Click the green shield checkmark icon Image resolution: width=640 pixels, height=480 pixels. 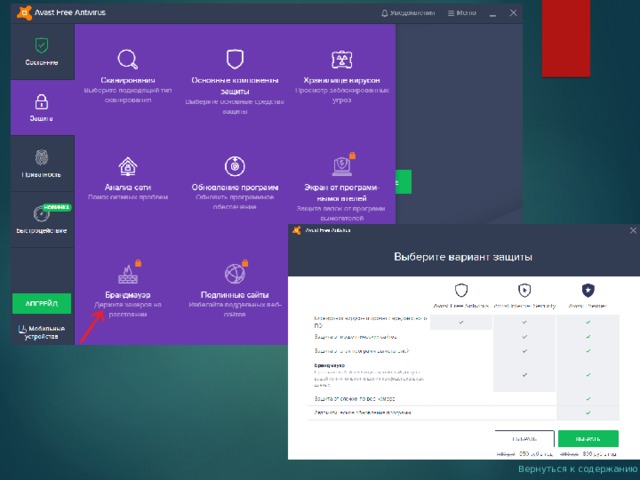41,45
